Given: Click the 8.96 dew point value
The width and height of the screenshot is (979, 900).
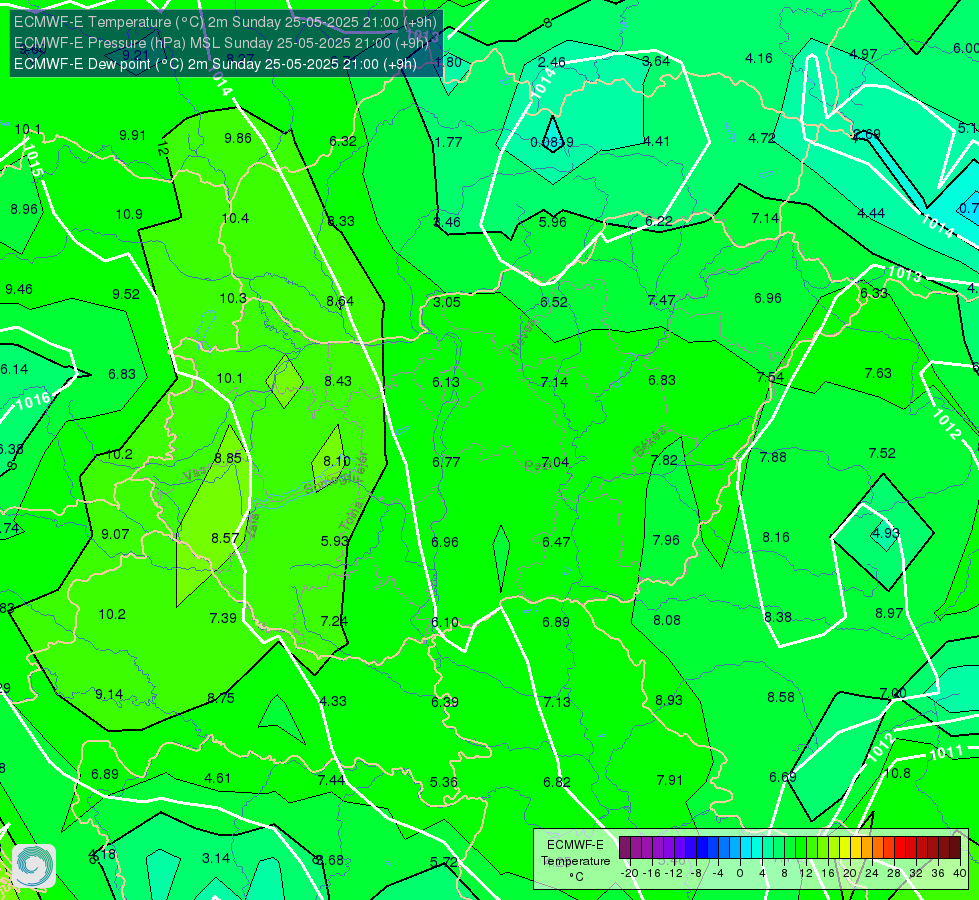Looking at the screenshot, I should pos(24,209).
